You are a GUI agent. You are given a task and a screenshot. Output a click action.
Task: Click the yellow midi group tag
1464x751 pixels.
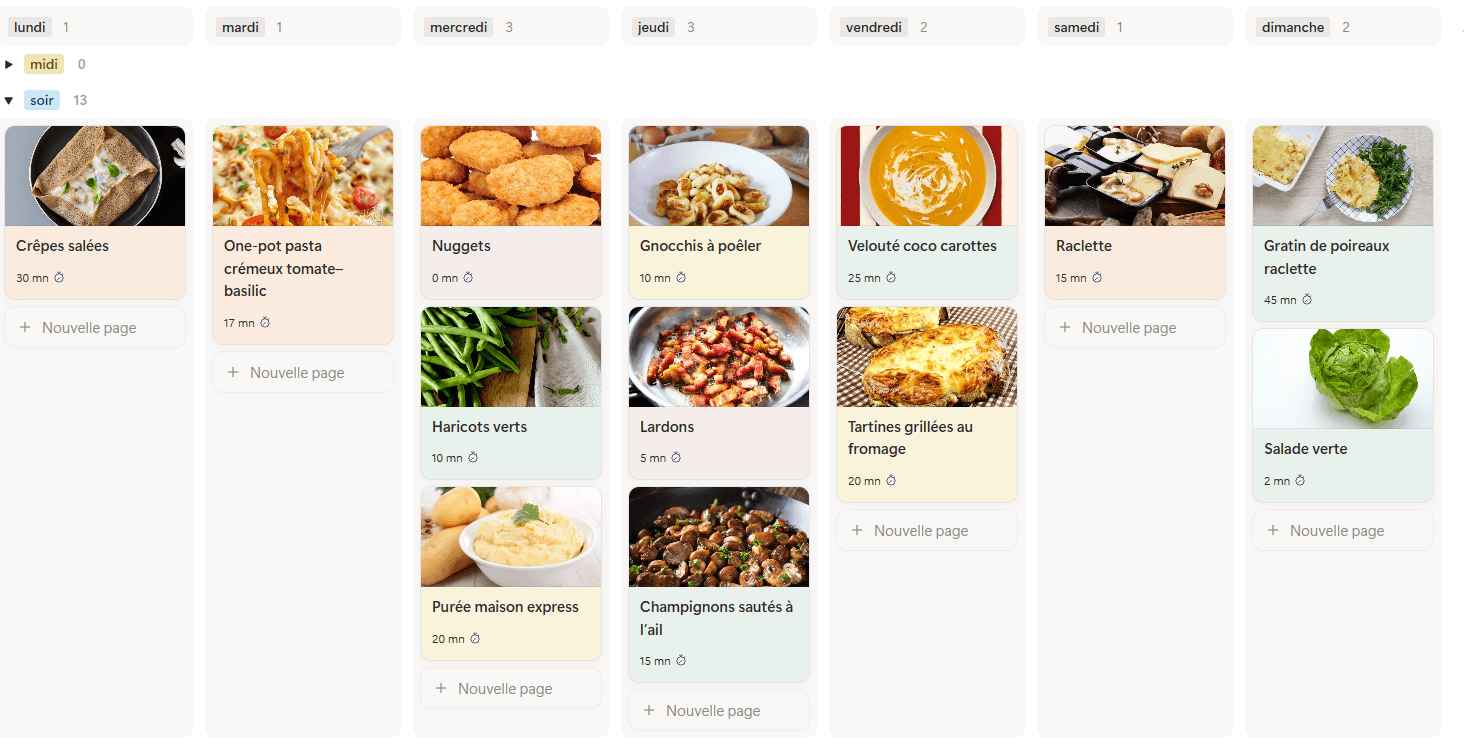click(44, 65)
